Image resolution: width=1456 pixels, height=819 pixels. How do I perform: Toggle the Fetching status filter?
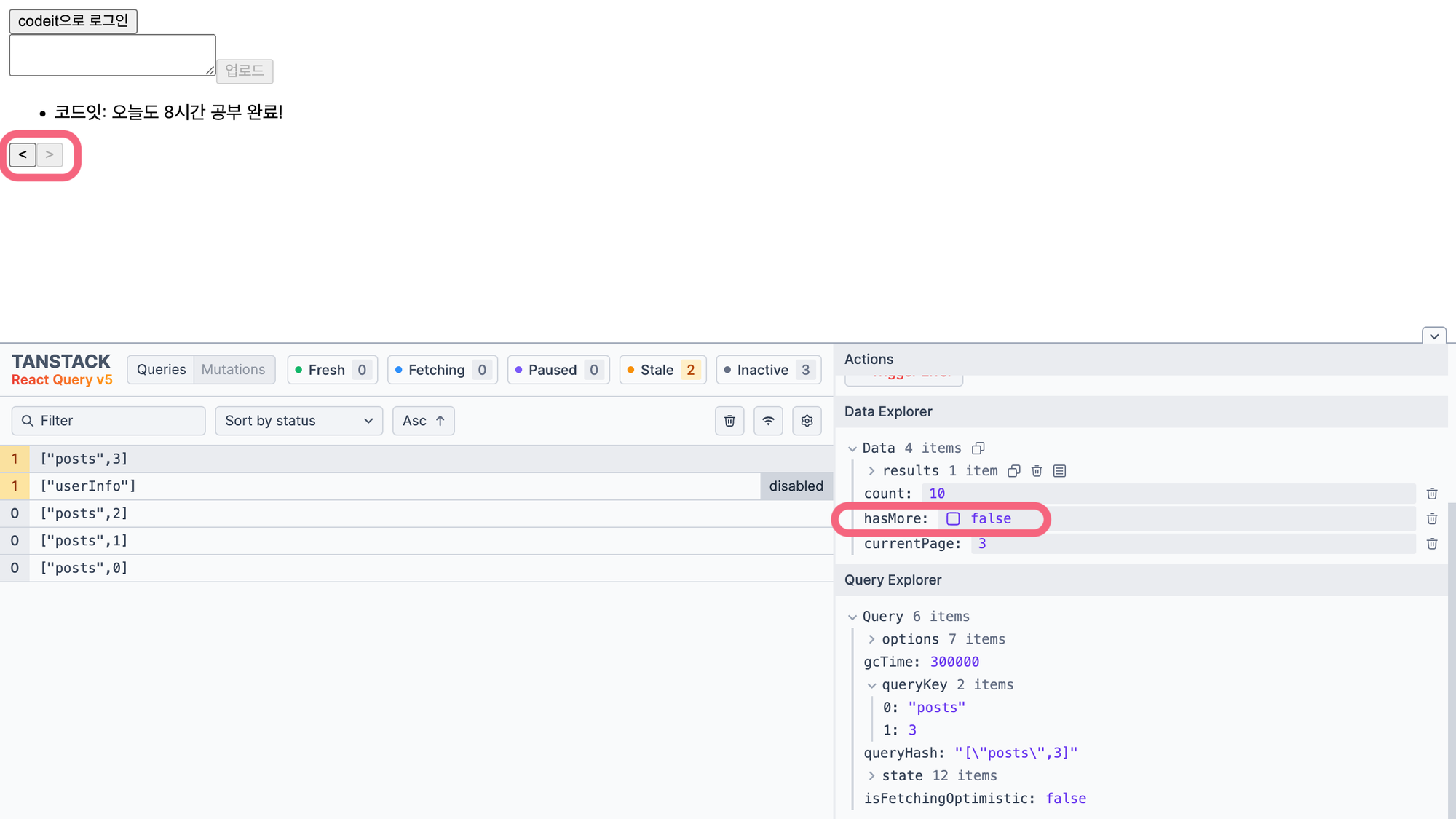click(443, 370)
